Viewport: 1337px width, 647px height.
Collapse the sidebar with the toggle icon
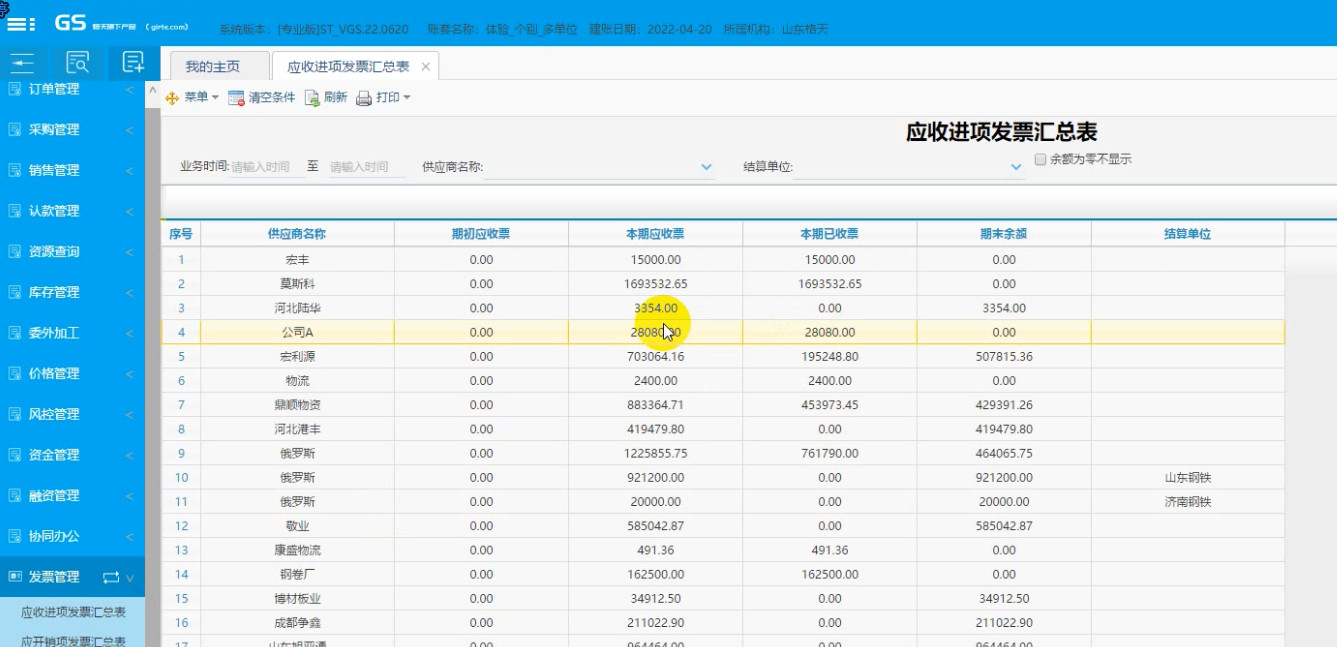point(22,63)
